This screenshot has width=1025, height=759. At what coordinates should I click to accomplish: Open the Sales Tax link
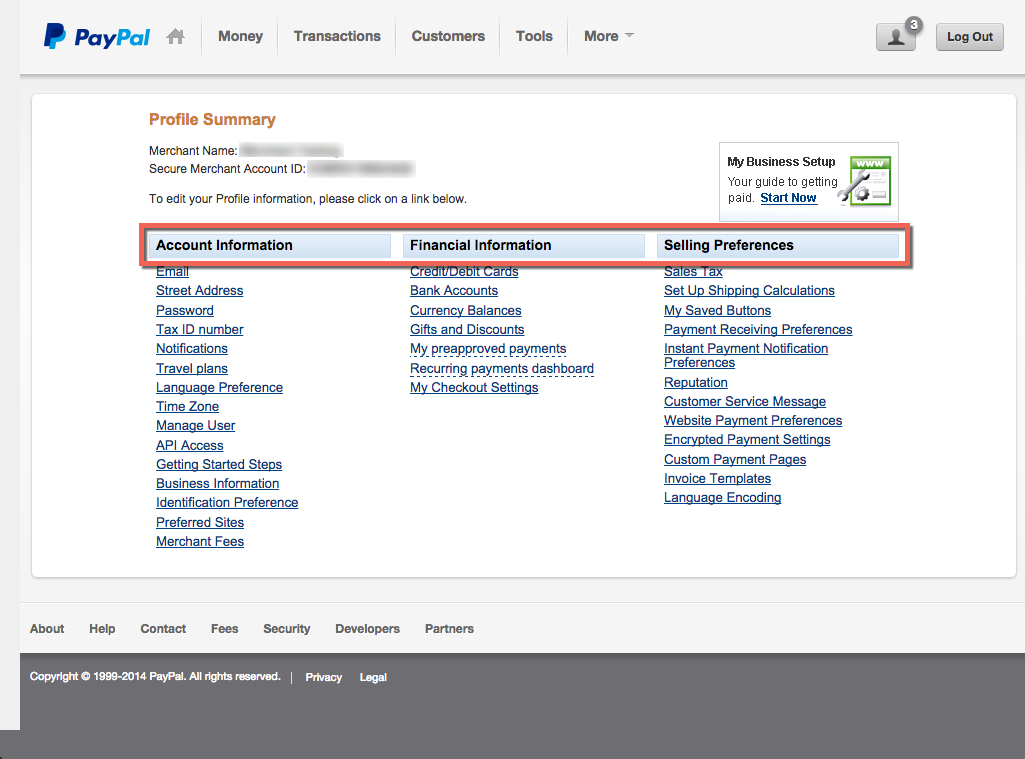[694, 271]
